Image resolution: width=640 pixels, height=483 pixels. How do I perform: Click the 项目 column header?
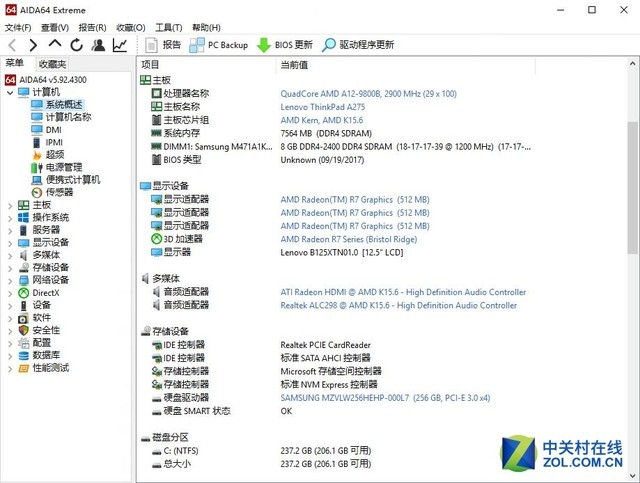pos(152,64)
